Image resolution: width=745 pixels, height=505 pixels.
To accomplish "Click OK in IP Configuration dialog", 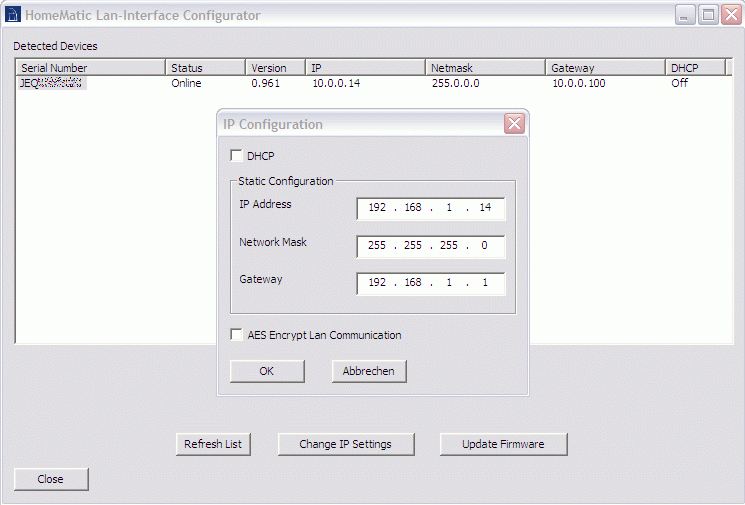I will pos(267,371).
